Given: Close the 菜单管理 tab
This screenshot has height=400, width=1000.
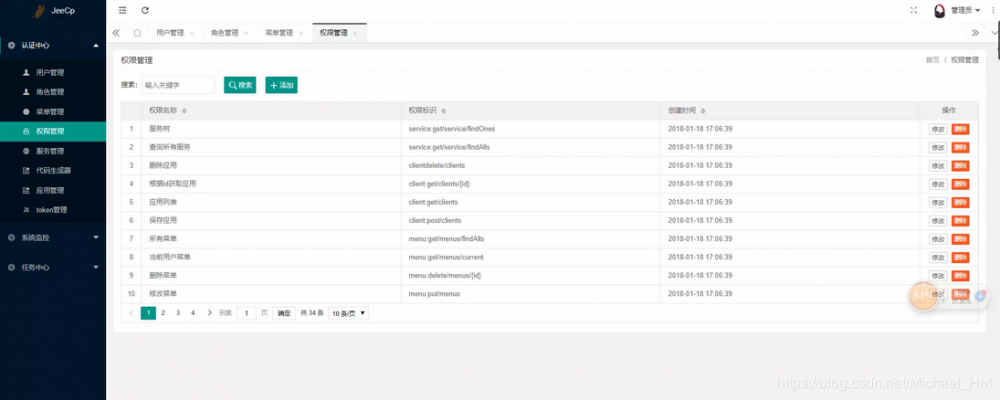Looking at the screenshot, I should [x=300, y=33].
